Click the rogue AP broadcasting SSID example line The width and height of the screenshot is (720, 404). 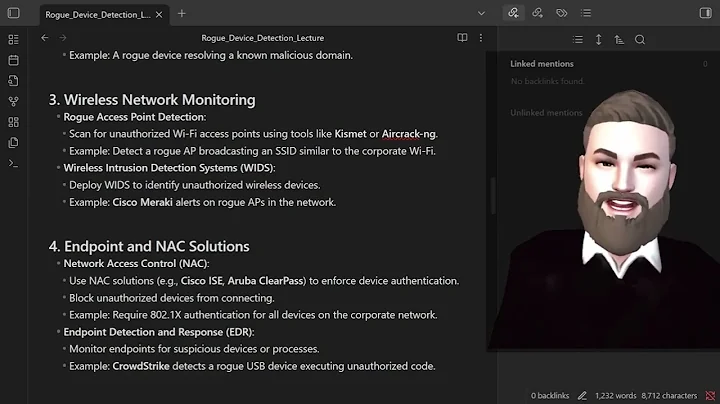[x=252, y=151]
